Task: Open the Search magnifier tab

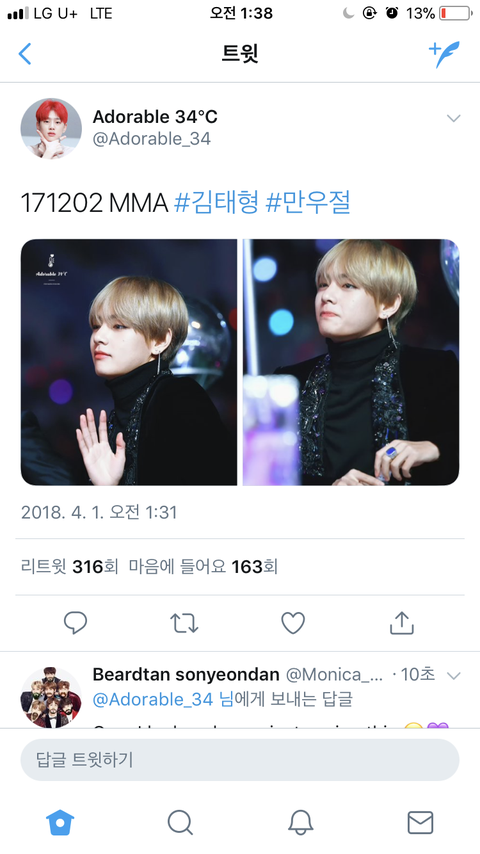Action: click(180, 822)
